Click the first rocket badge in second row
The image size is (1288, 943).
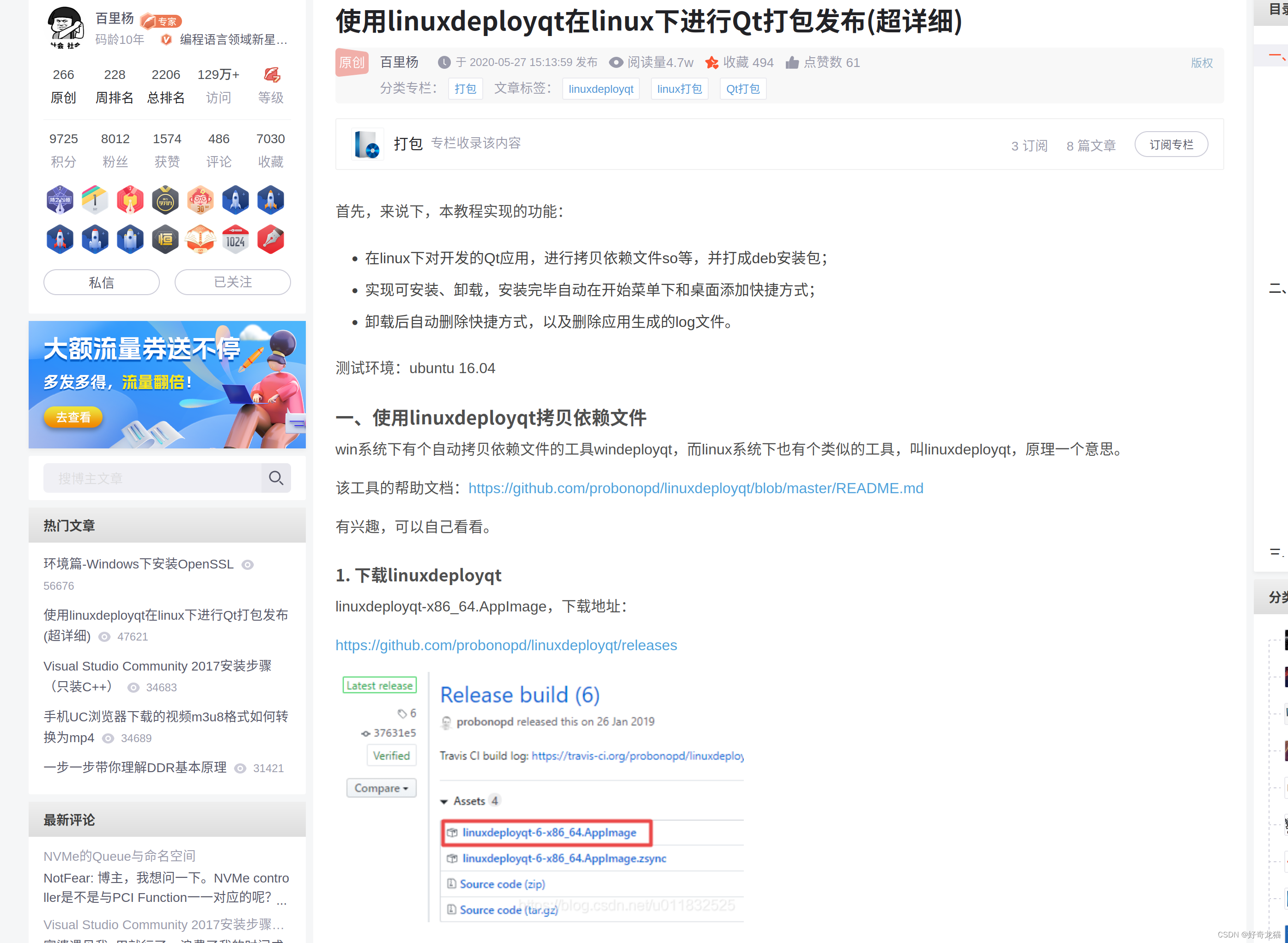60,239
